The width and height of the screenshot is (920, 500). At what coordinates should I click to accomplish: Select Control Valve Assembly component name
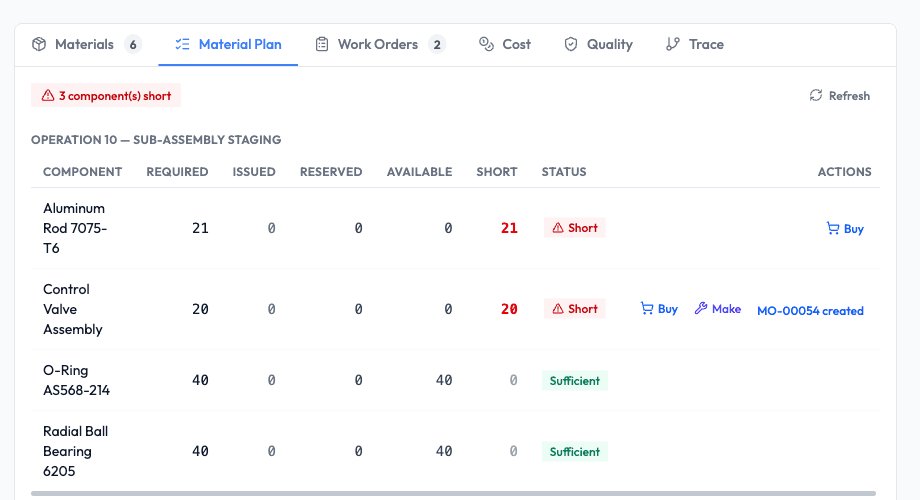pos(73,309)
